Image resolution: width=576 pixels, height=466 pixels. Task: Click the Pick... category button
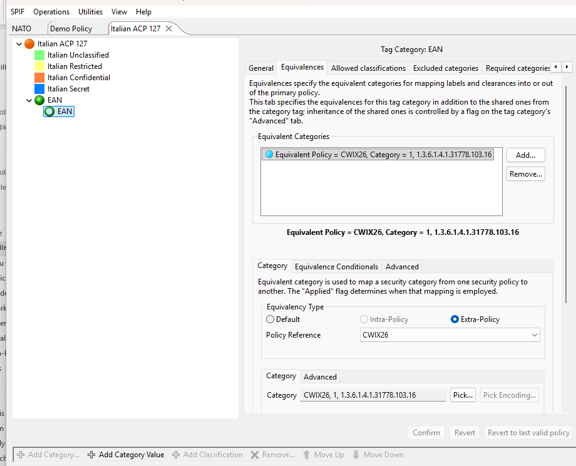(x=462, y=395)
